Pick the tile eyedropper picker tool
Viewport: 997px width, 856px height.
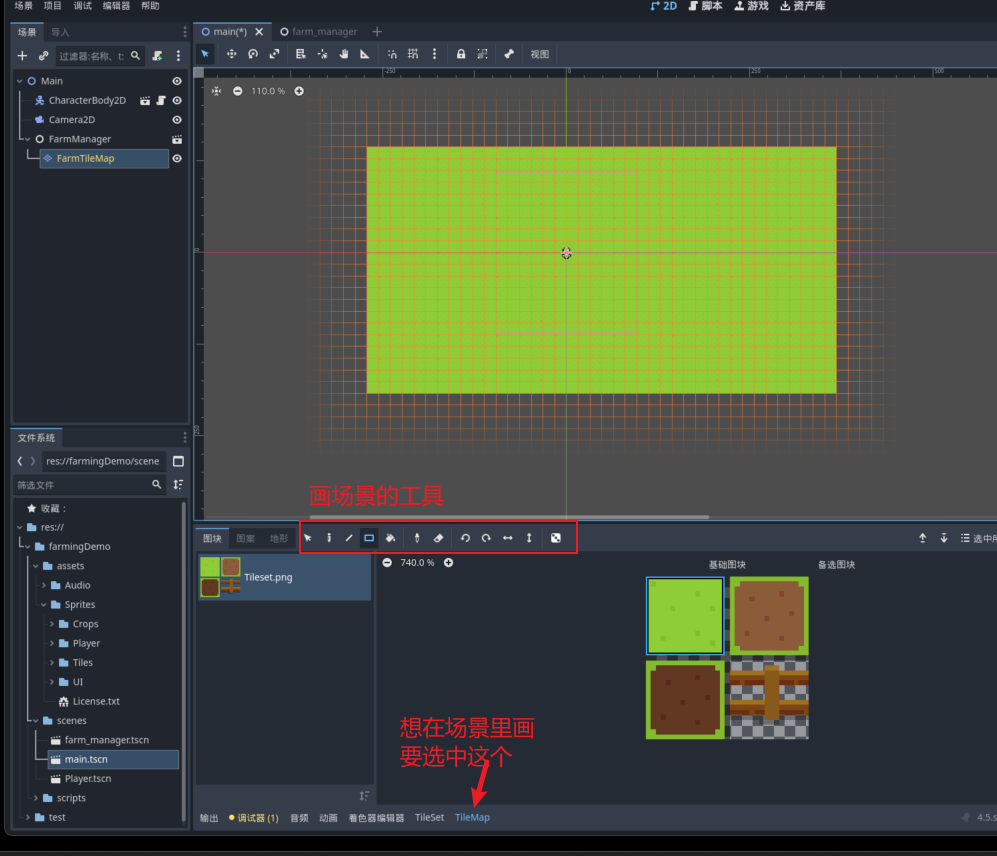click(417, 538)
